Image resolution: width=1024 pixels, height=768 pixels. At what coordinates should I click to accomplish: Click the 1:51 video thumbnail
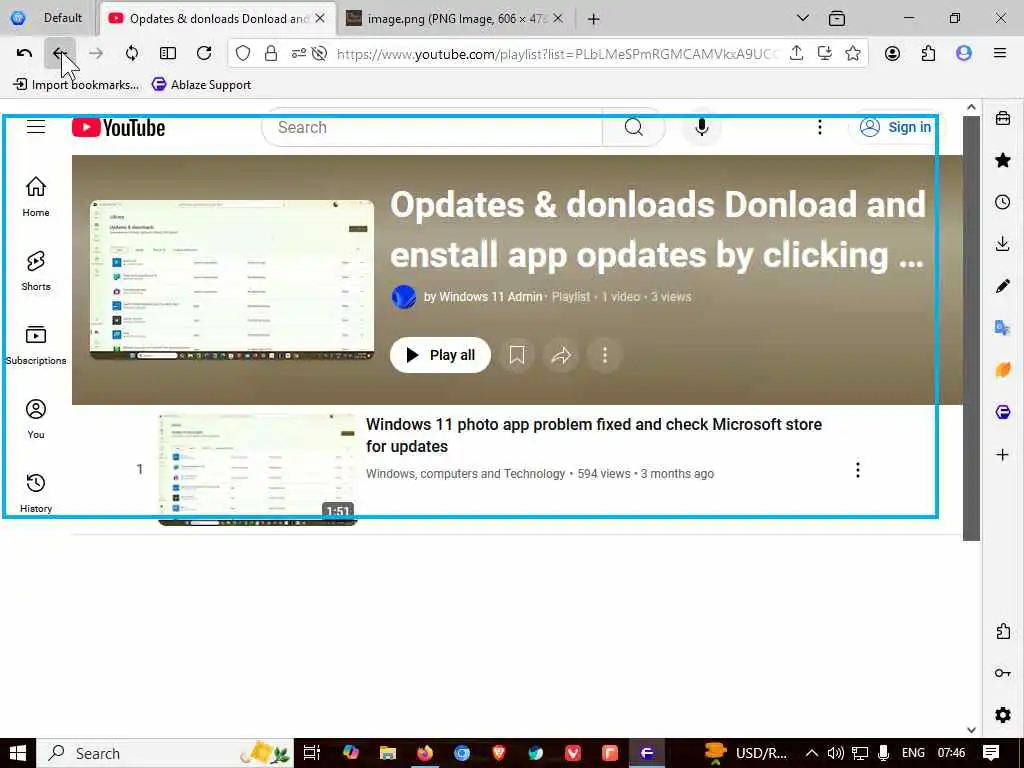coord(258,469)
